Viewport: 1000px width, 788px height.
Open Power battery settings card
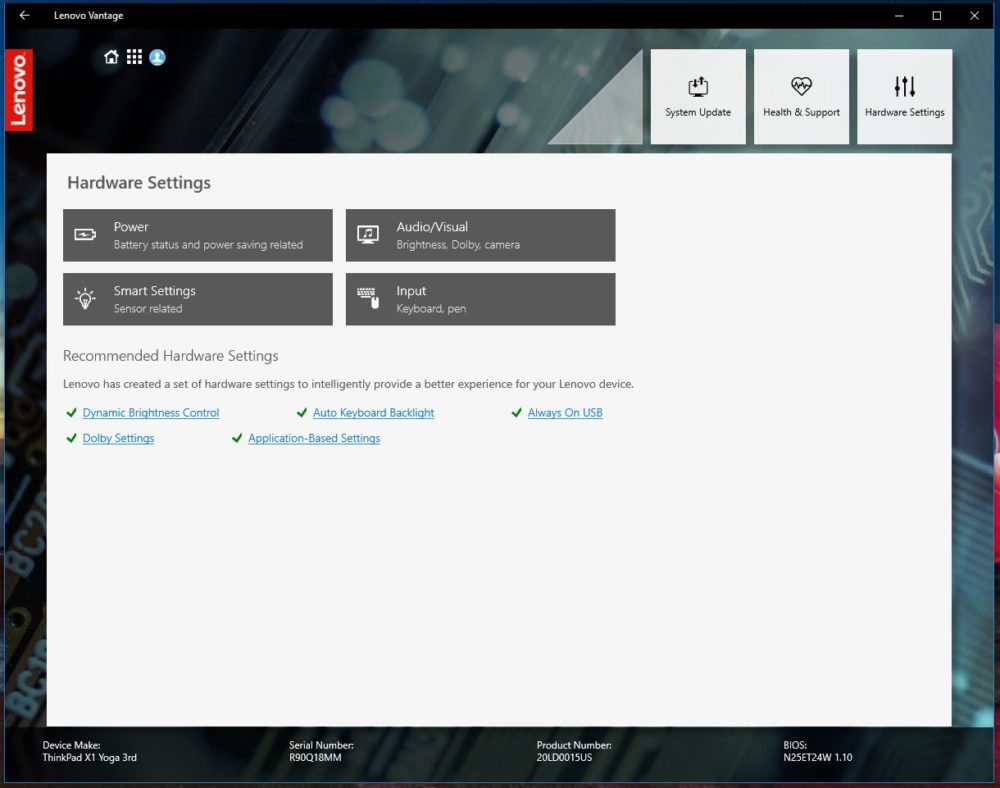[198, 235]
